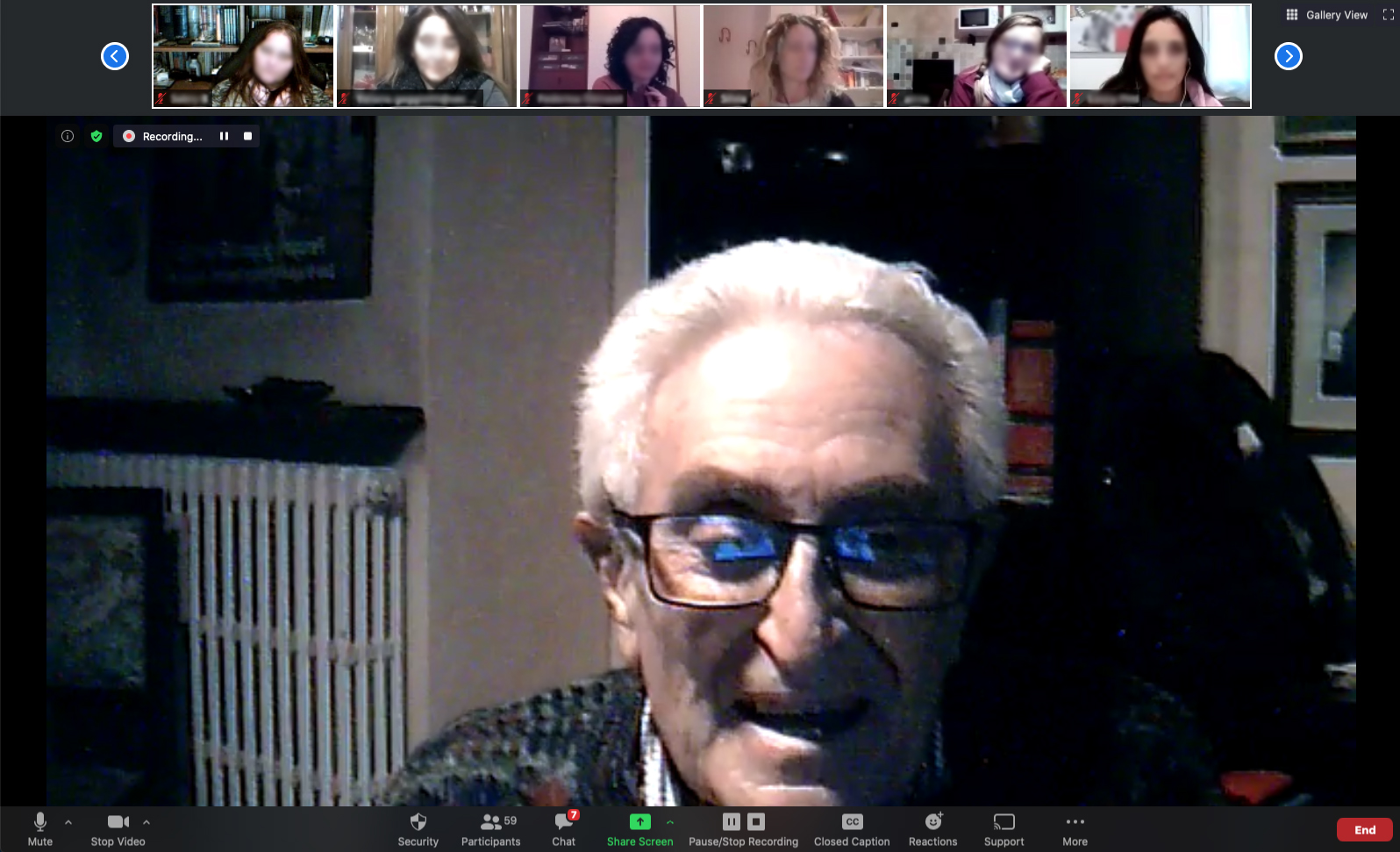The image size is (1400, 852).
Task: Open audio options arrow beside Mute
Action: [x=68, y=822]
